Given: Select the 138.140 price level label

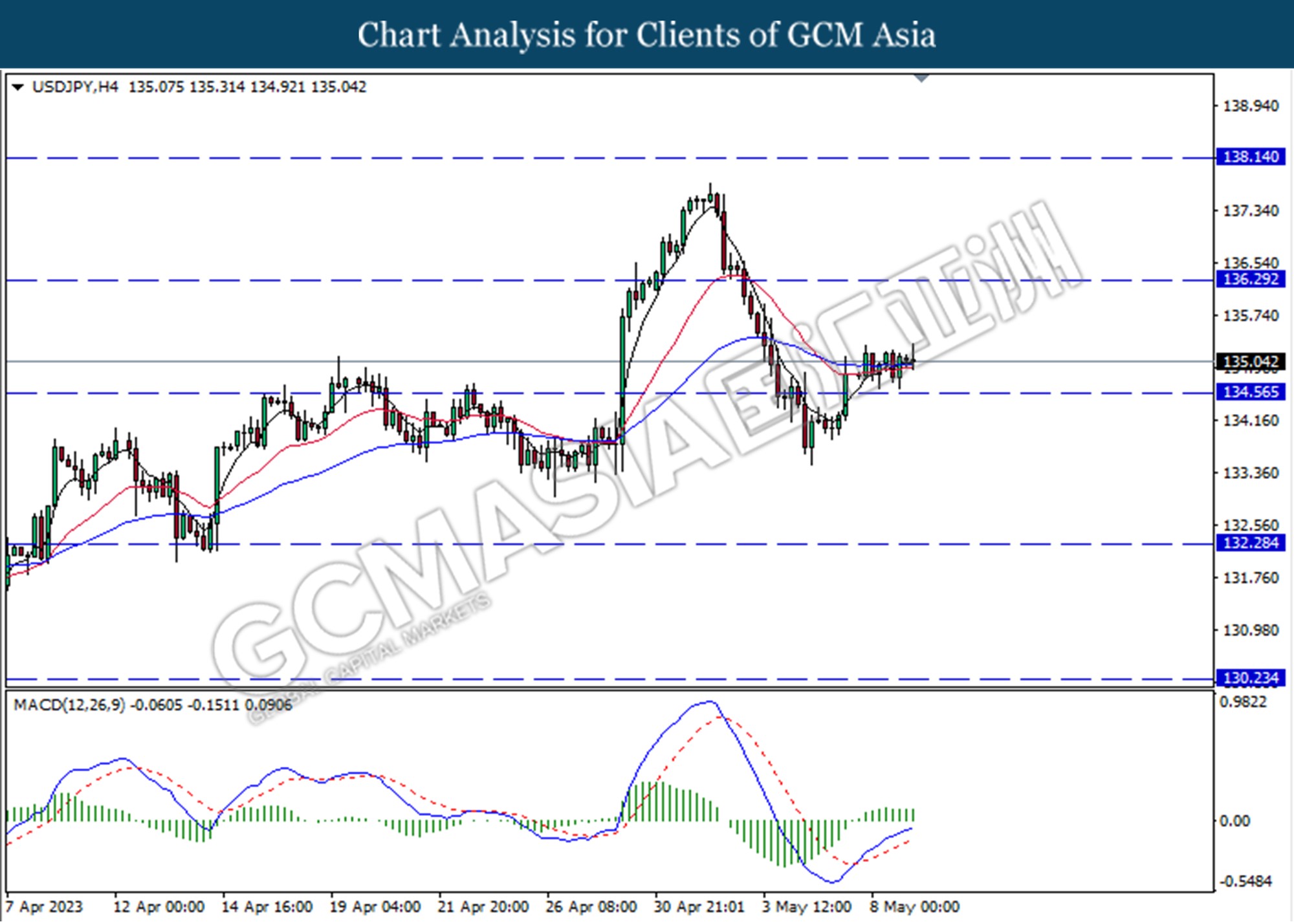Looking at the screenshot, I should coord(1251,157).
